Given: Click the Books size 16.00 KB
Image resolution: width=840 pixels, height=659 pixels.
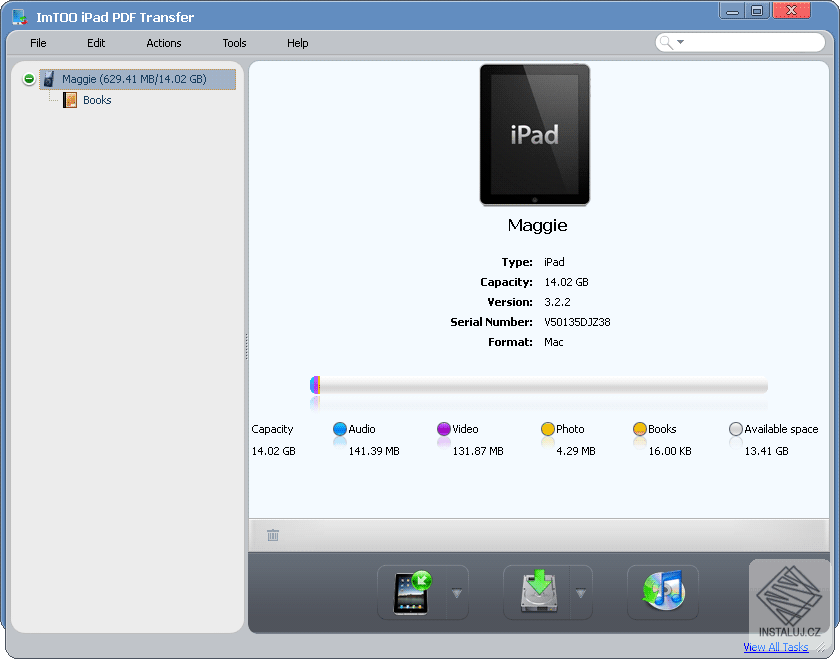Looking at the screenshot, I should pos(670,451).
